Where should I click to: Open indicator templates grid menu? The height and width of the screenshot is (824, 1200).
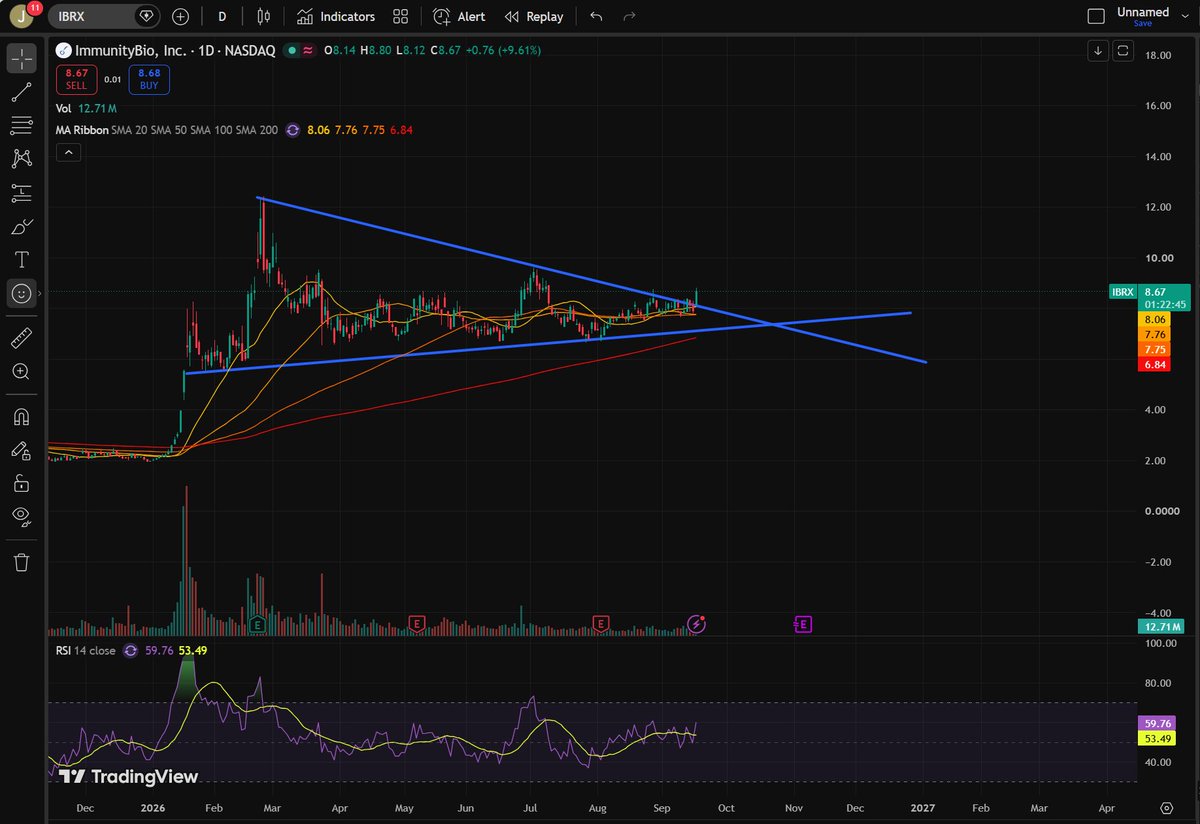(x=401, y=16)
